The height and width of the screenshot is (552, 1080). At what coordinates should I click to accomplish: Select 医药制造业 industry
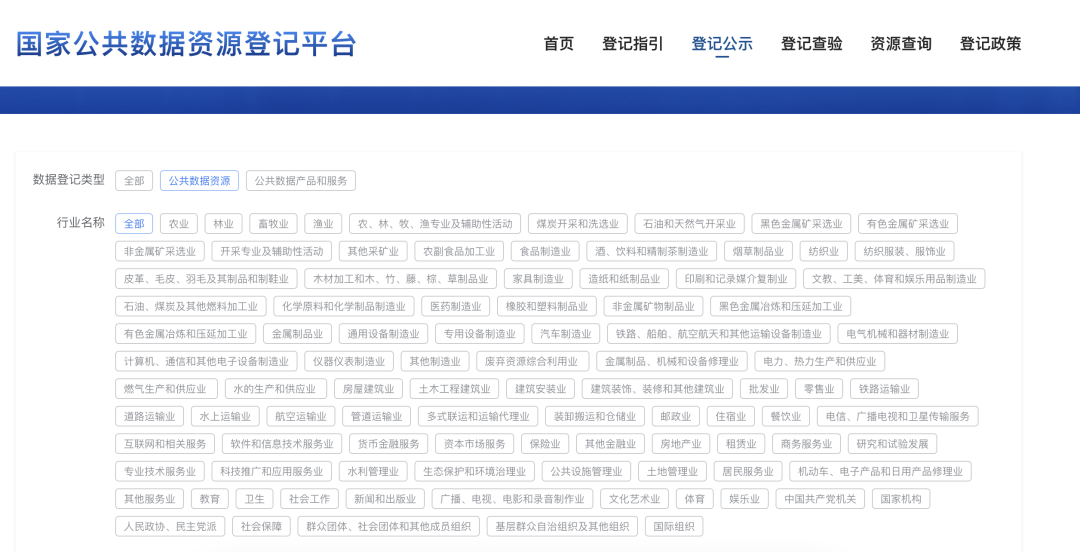456,306
